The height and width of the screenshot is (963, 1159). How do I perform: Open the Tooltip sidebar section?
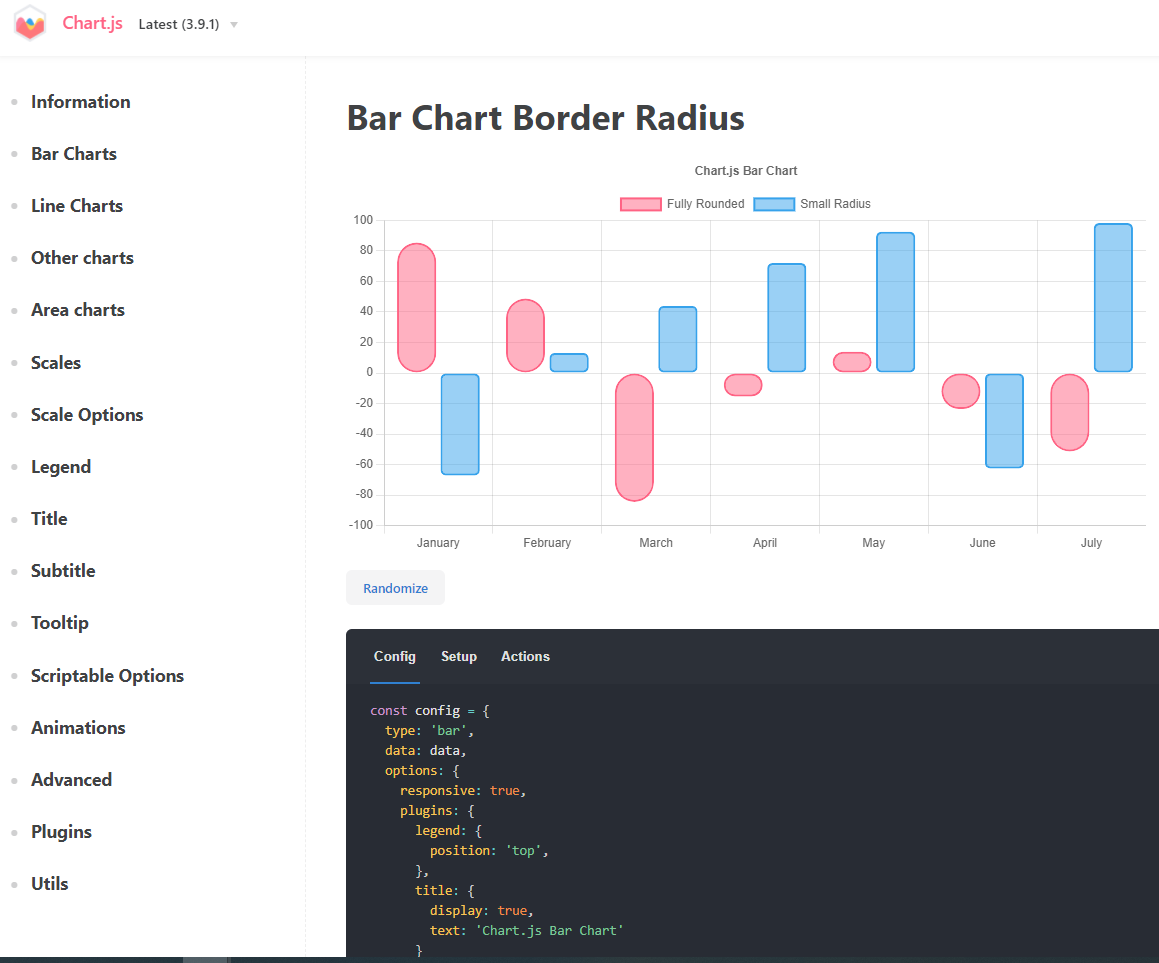(x=60, y=623)
